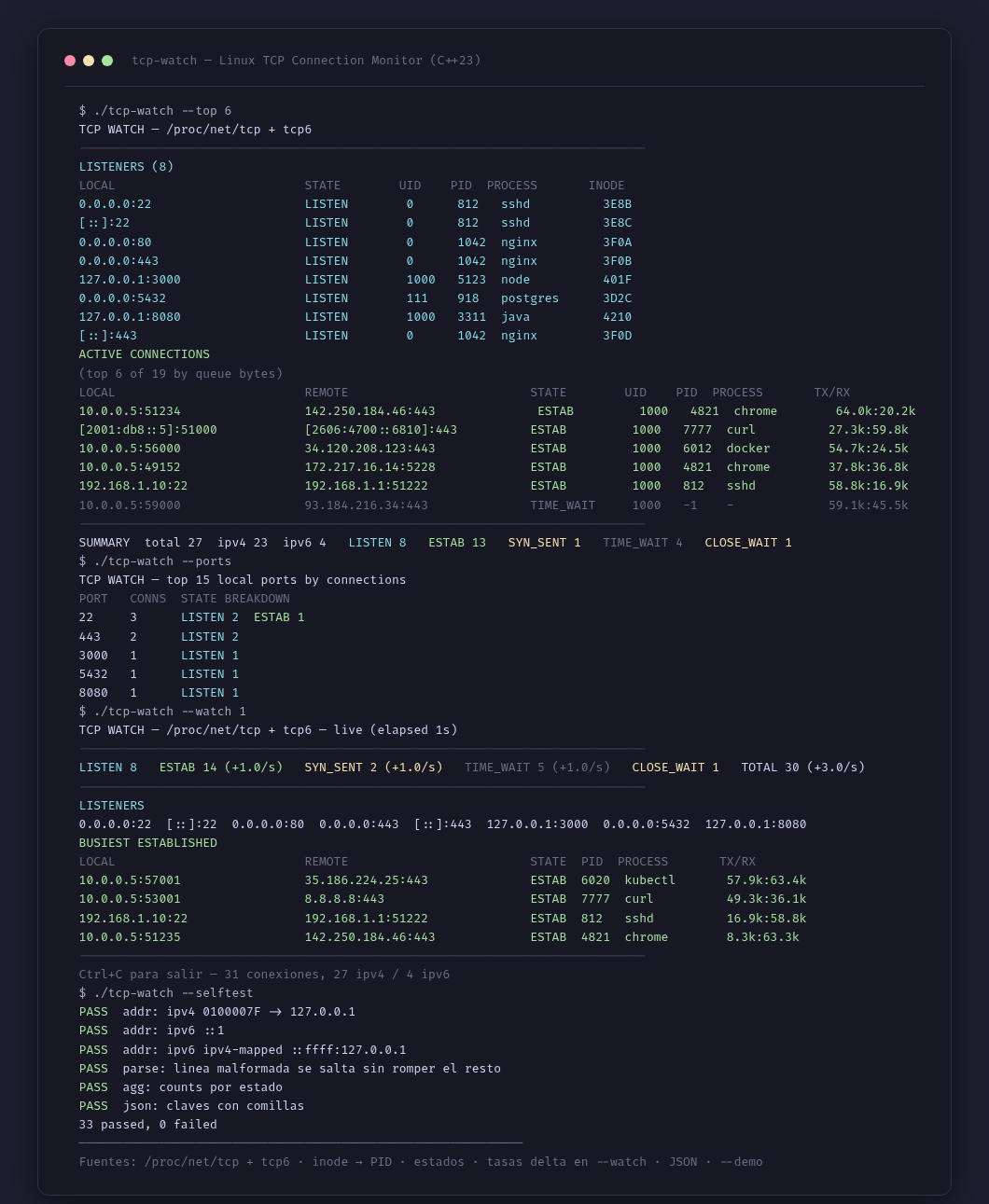Click the 'LISTENERS (8)' heading

(x=126, y=167)
